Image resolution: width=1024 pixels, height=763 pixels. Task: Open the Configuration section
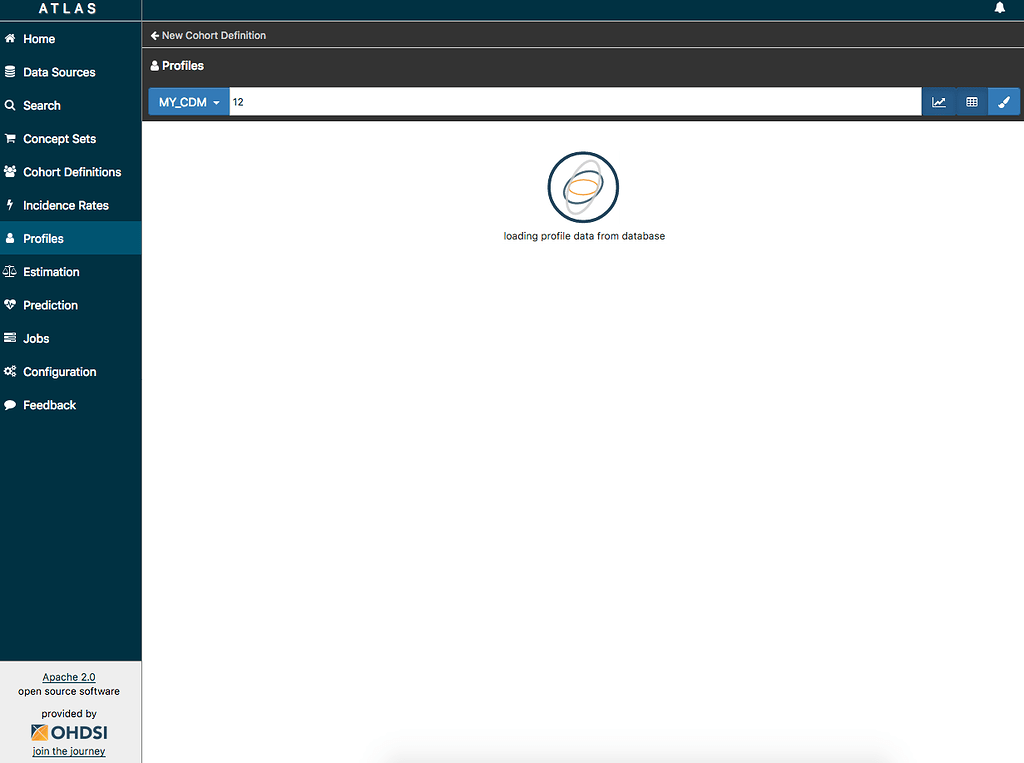click(x=59, y=371)
